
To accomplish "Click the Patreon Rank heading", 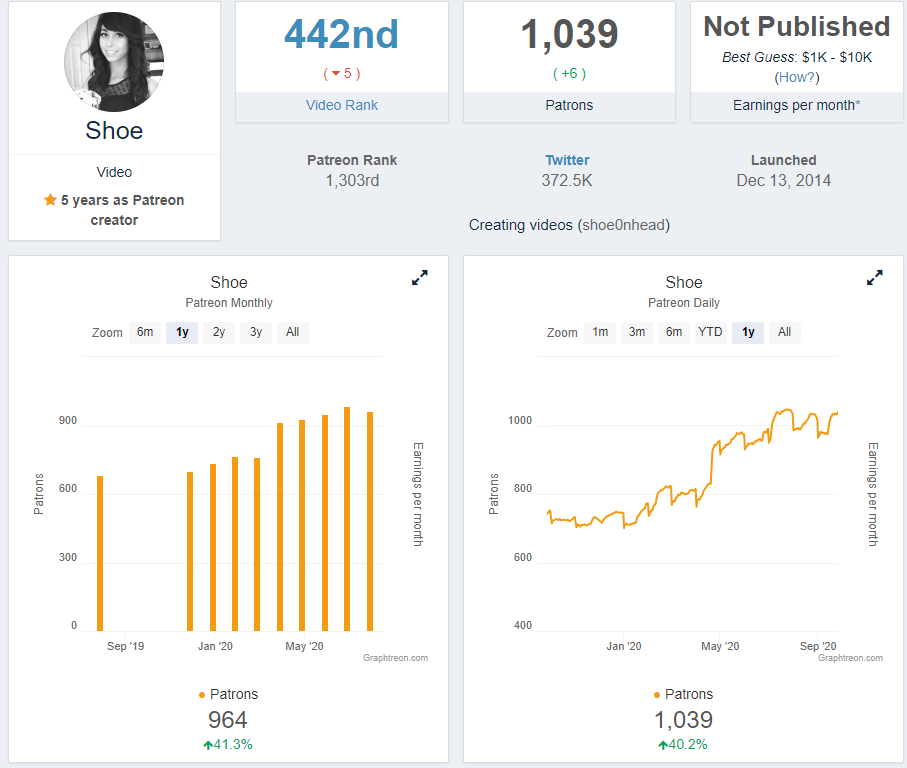I will pyautogui.click(x=352, y=160).
